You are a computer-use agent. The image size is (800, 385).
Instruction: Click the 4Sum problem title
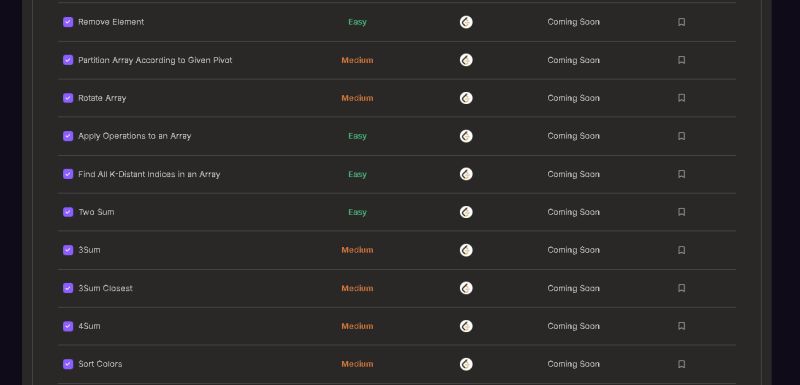(89, 326)
